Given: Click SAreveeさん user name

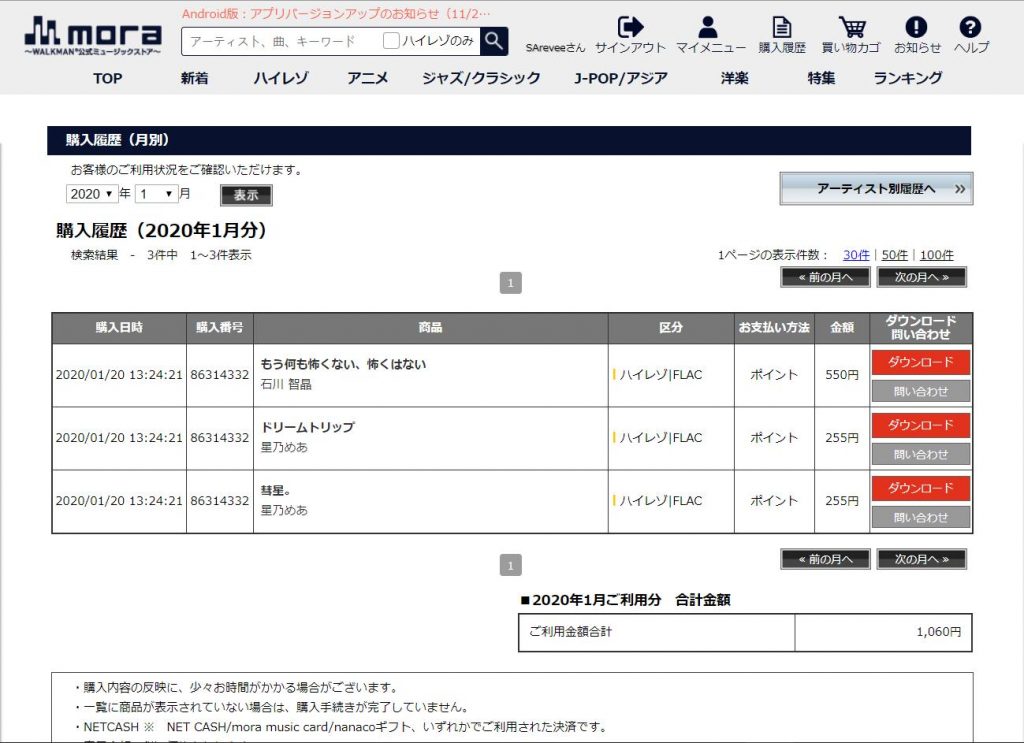Looking at the screenshot, I should (555, 48).
